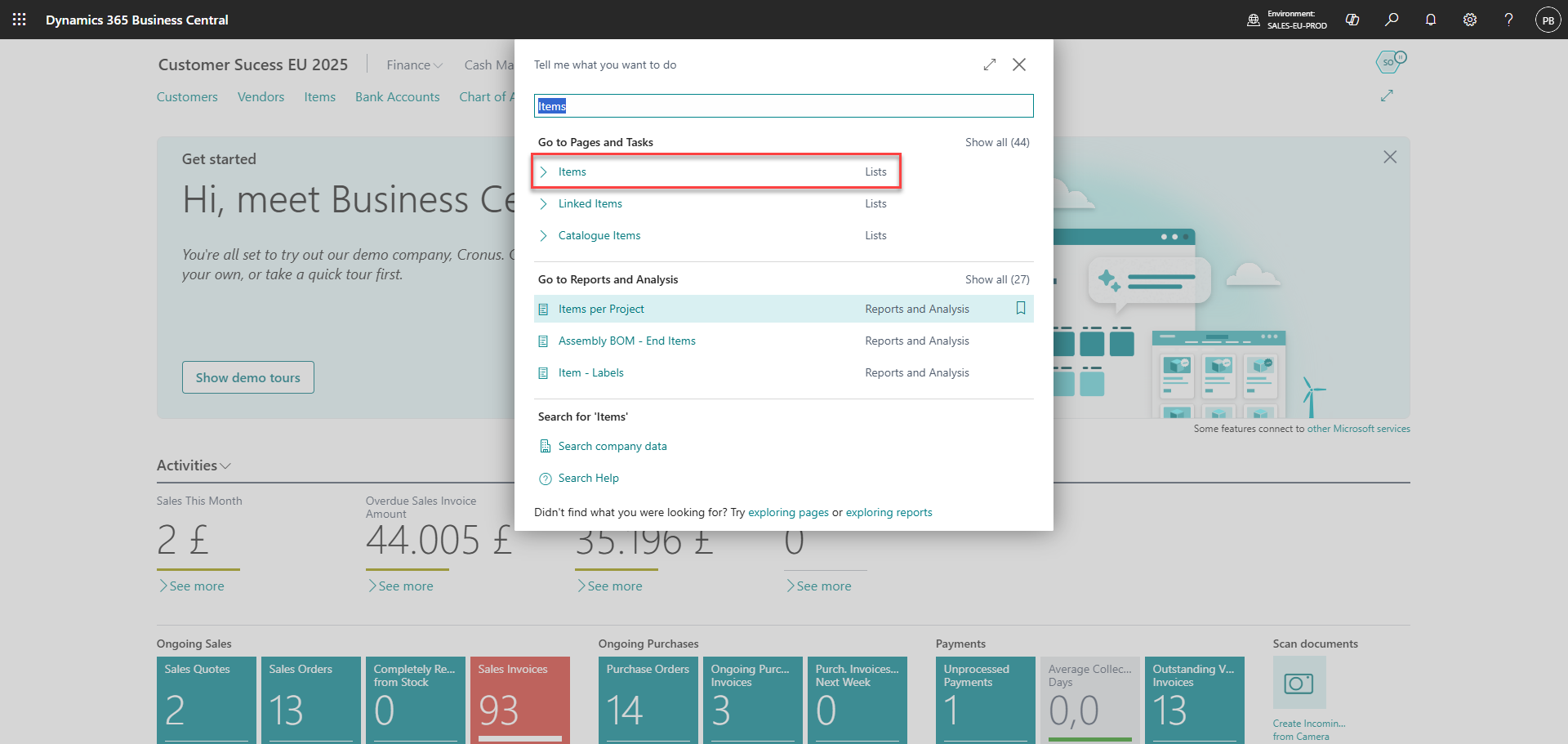Open the Copilot icon in header

pos(1352,20)
